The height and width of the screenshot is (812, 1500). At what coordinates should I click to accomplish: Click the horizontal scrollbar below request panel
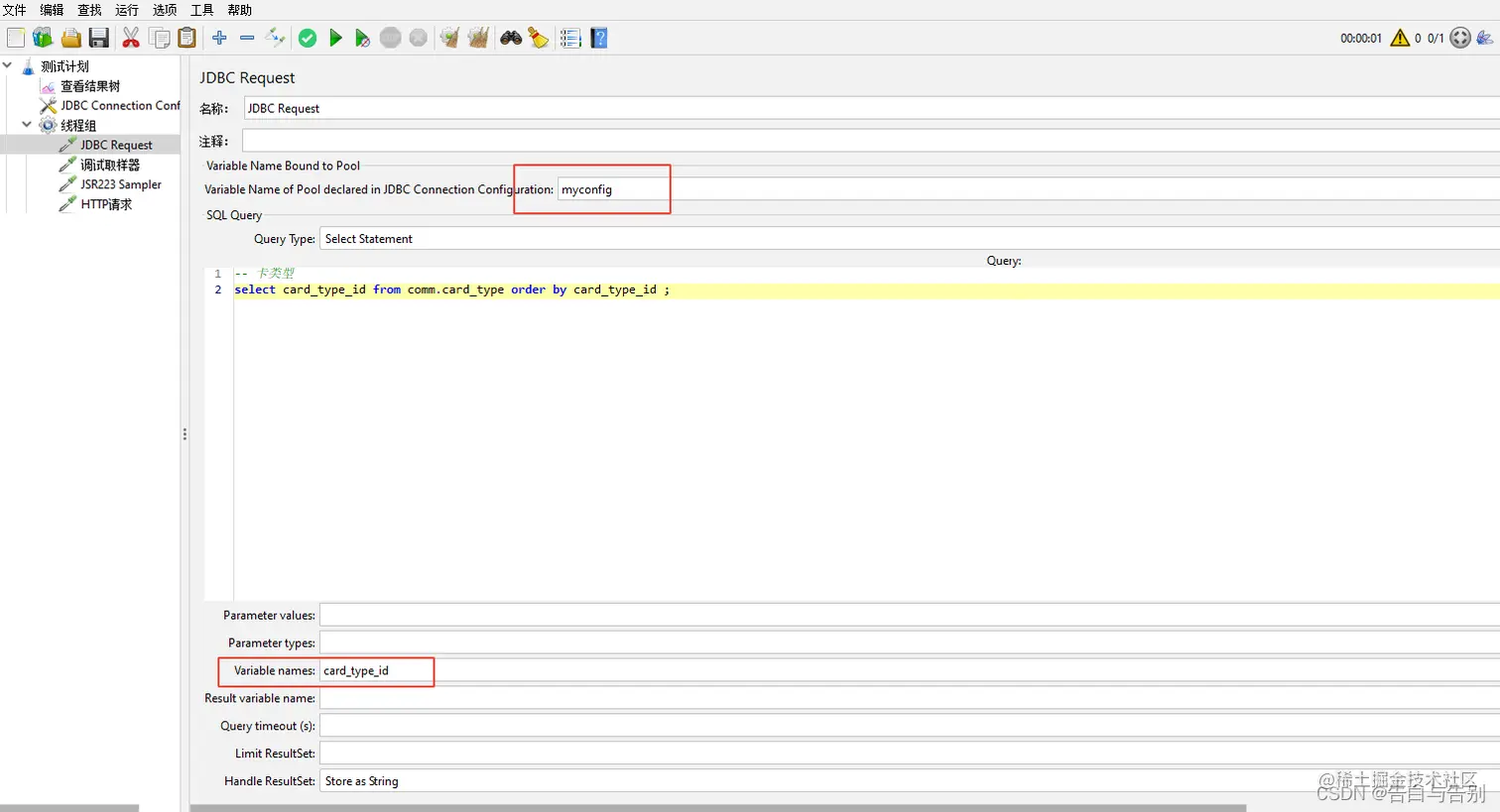click(717, 808)
